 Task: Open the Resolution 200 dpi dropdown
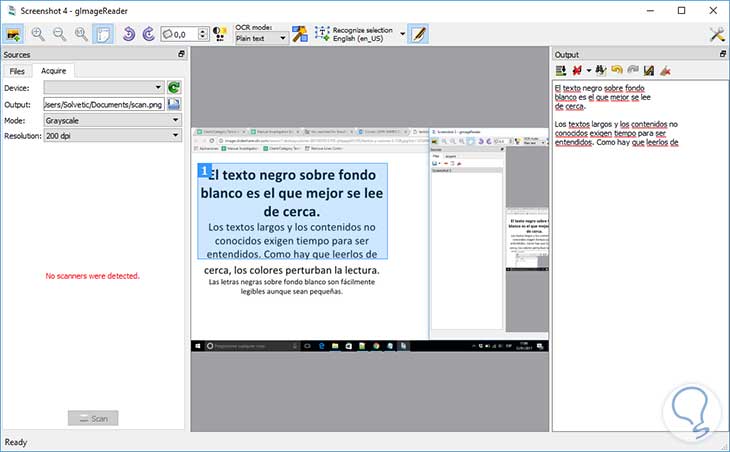point(113,135)
